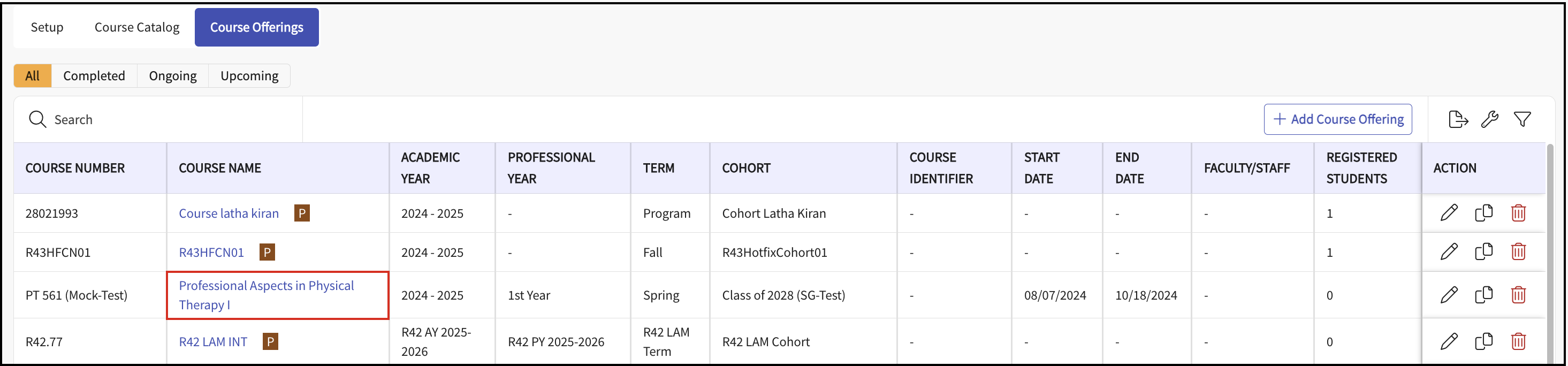
Task: Select the Upcoming filter tab
Action: 249,76
